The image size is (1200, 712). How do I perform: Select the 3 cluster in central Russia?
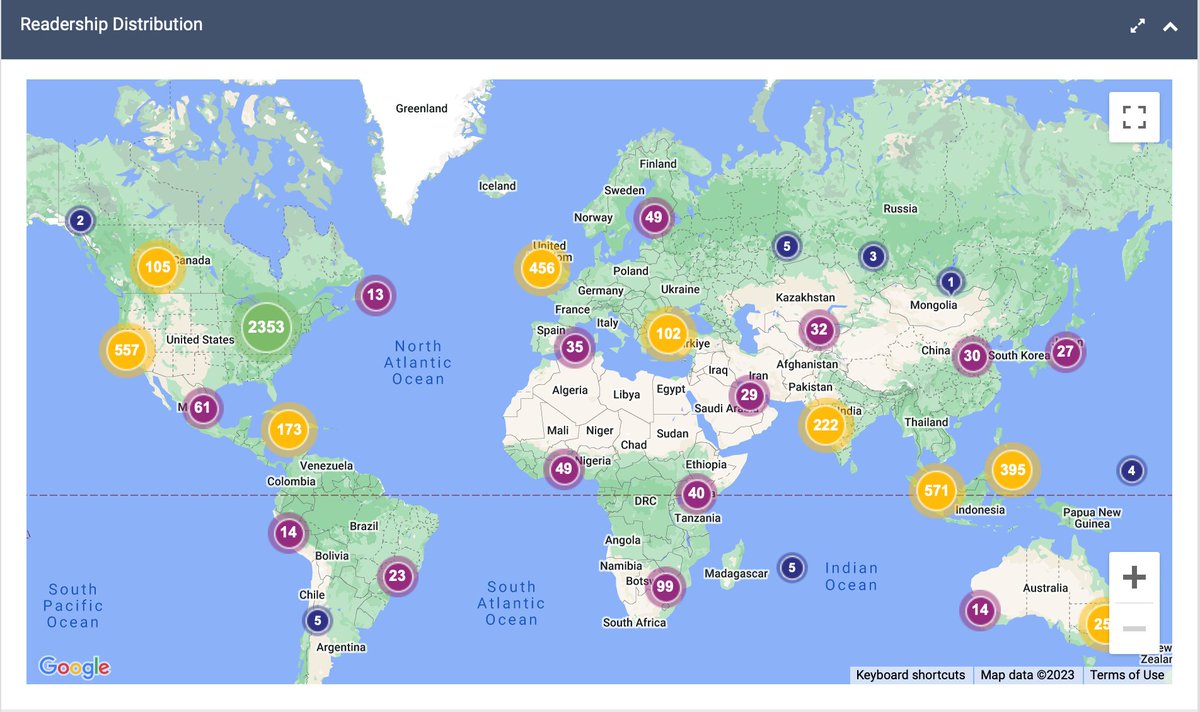[873, 257]
